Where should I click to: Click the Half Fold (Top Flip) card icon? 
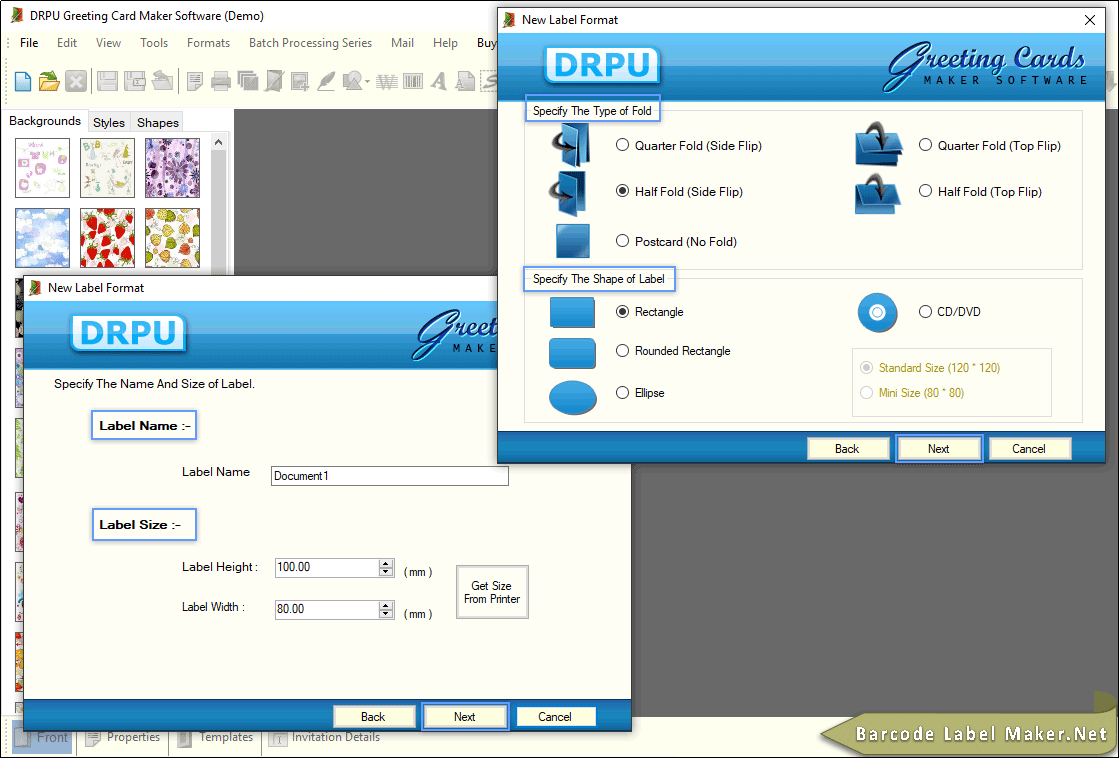tap(878, 193)
